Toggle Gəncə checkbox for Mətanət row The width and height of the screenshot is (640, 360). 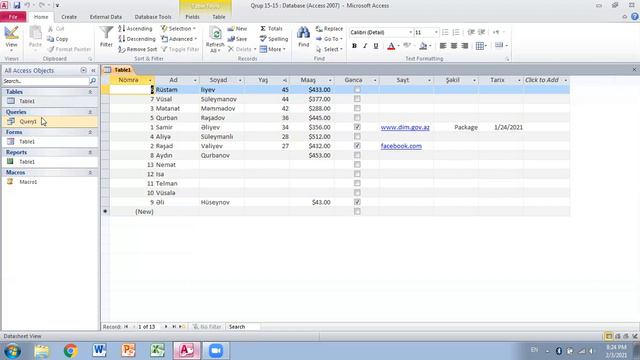[x=357, y=108]
